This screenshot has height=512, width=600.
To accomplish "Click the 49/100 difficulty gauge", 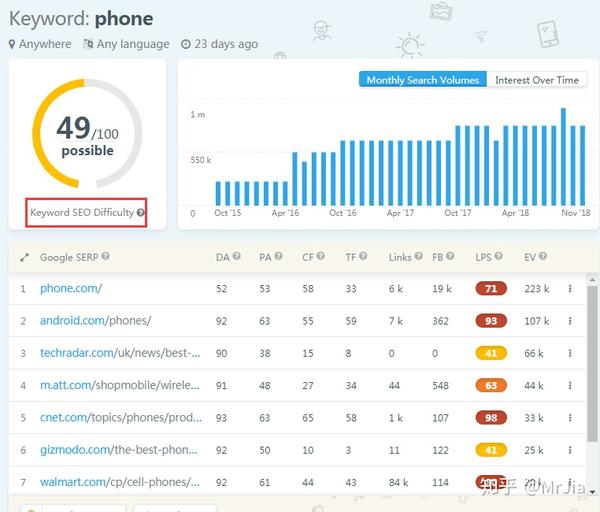I will pyautogui.click(x=87, y=134).
